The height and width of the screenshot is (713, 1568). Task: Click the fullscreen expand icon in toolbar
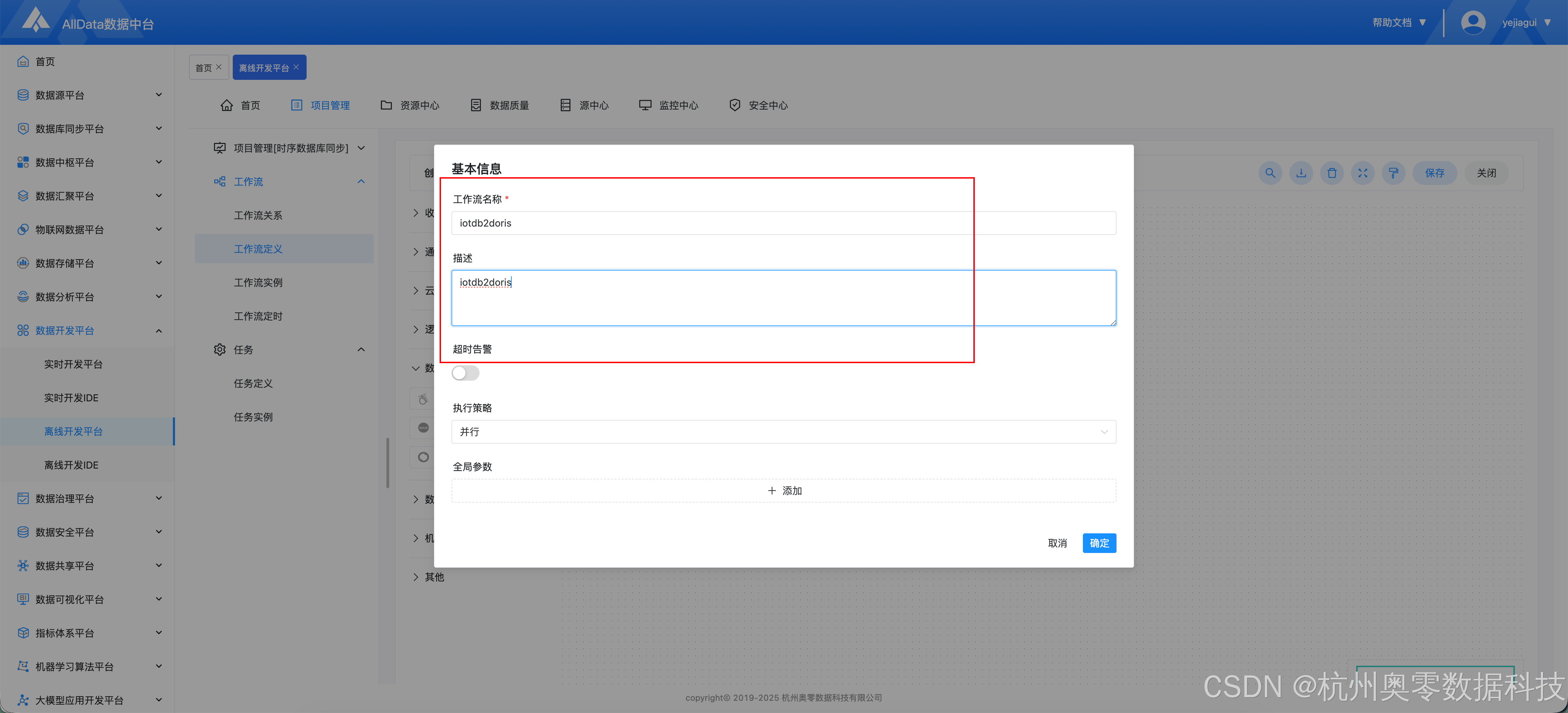point(1362,173)
